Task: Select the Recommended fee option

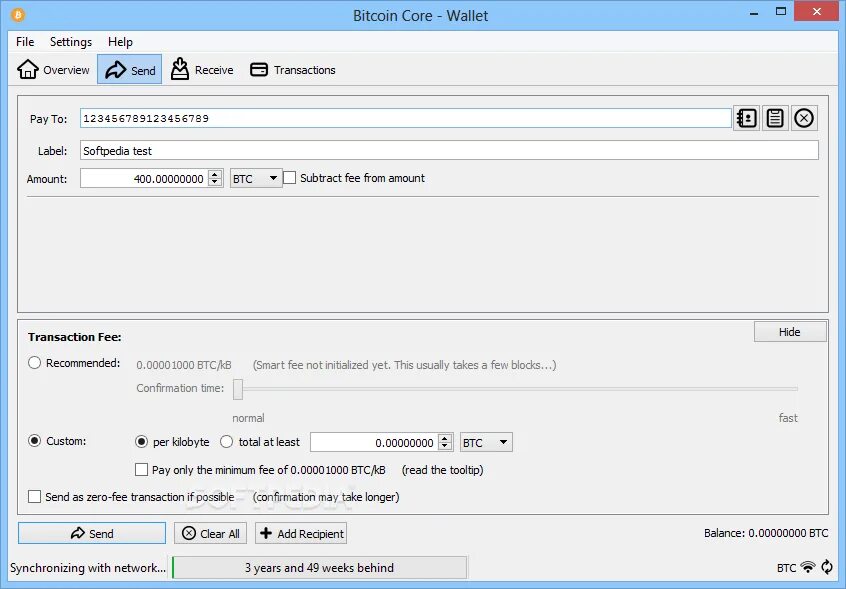Action: (x=35, y=362)
